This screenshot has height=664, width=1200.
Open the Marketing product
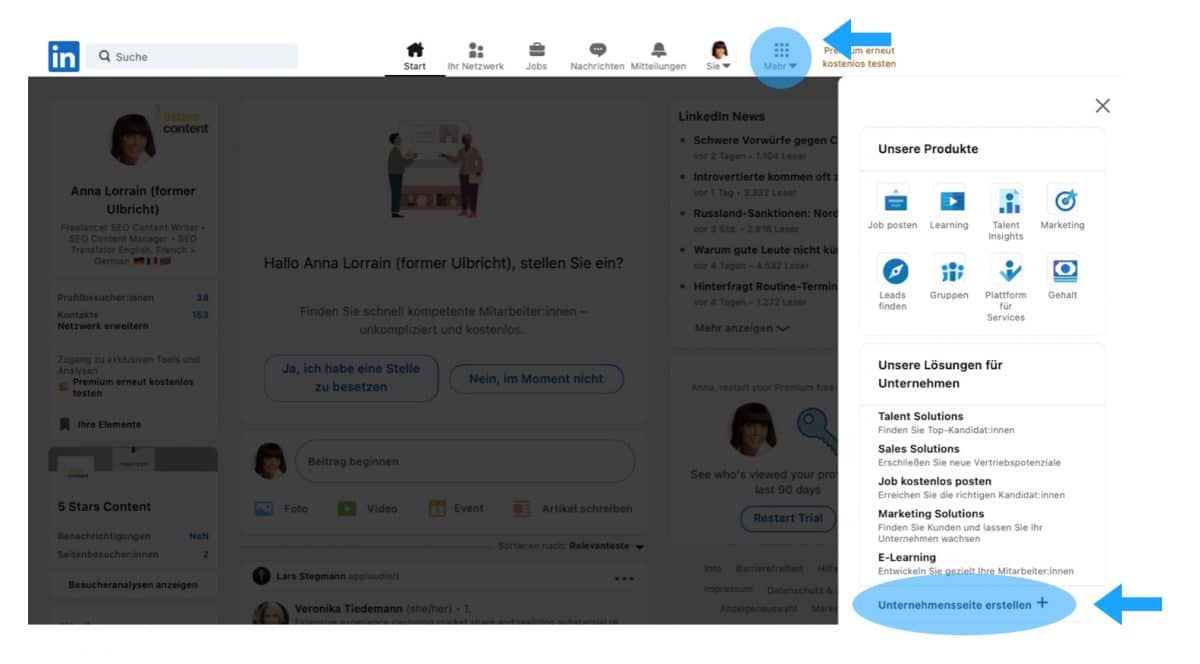pyautogui.click(x=1062, y=207)
